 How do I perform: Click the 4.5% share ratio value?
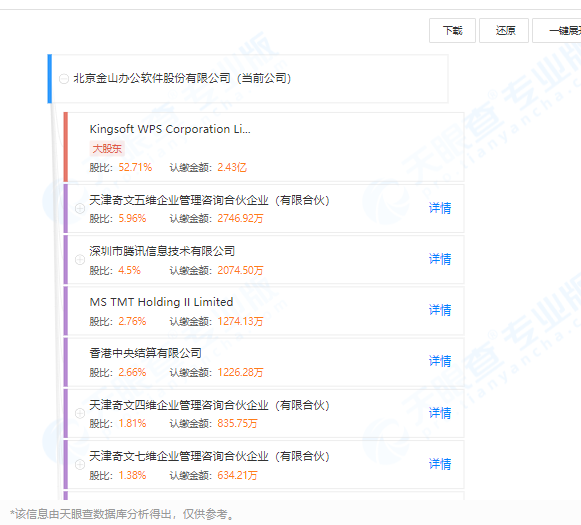(129, 270)
